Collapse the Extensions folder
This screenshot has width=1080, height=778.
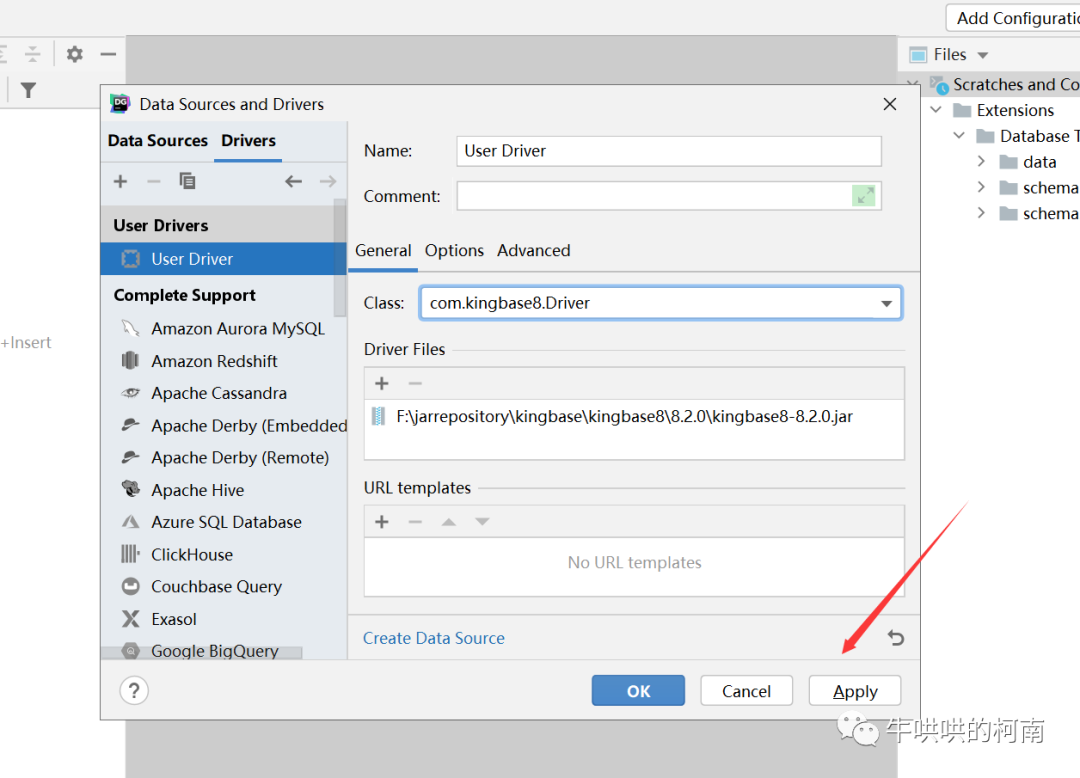click(936, 109)
